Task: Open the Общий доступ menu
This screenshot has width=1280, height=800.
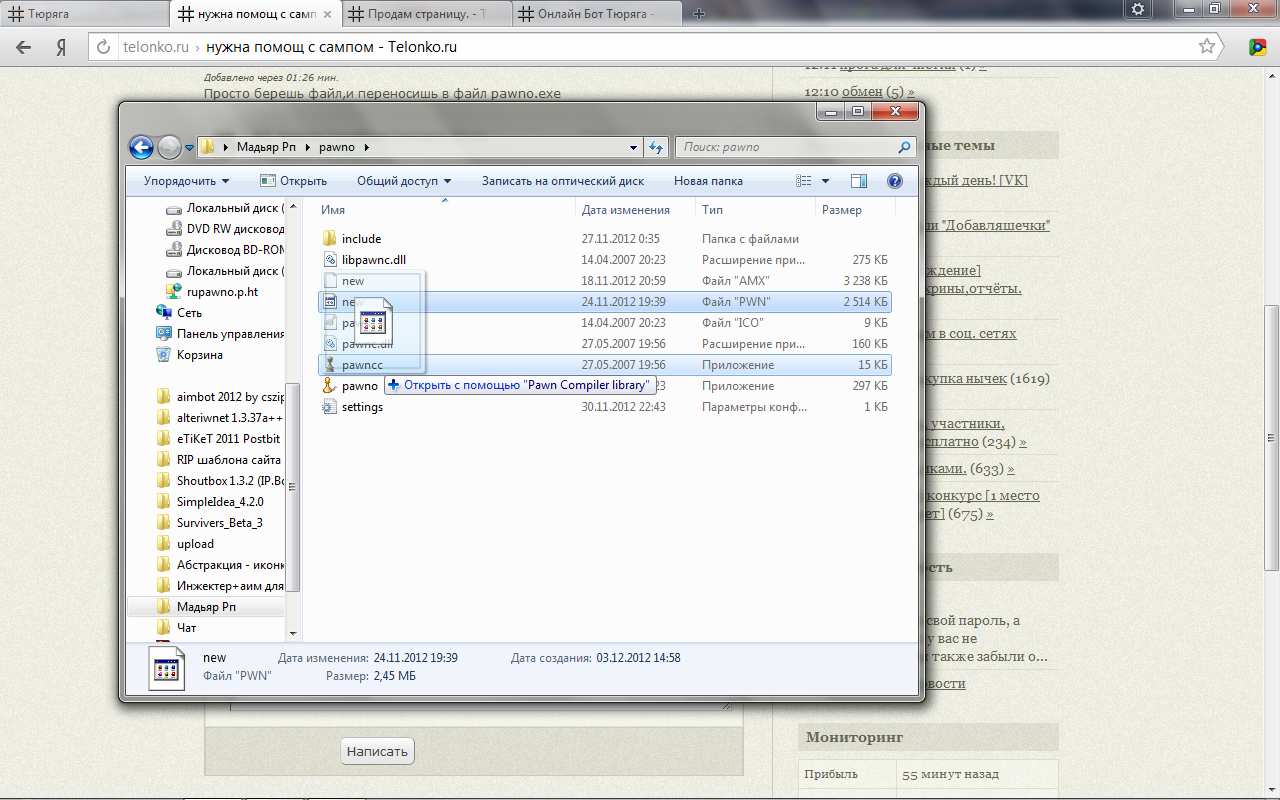Action: pyautogui.click(x=404, y=181)
